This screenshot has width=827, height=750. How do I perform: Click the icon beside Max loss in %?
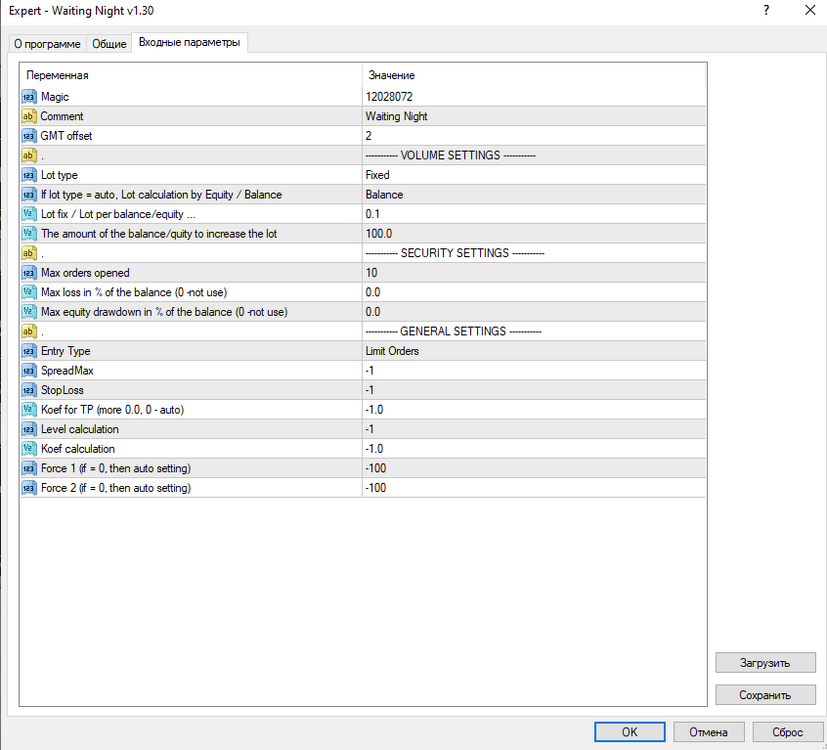pyautogui.click(x=29, y=292)
